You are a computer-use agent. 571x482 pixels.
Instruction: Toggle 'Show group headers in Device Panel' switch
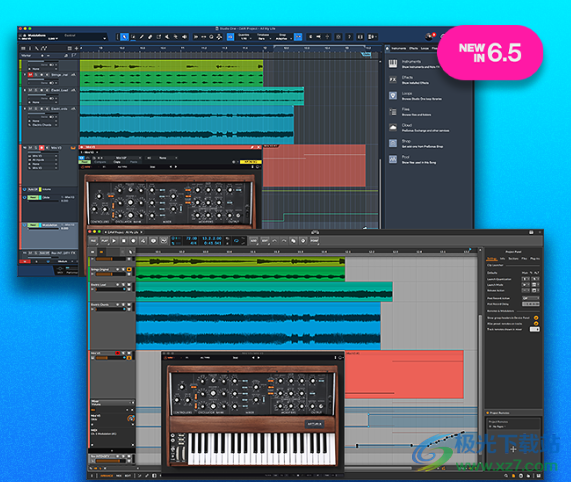536,318
